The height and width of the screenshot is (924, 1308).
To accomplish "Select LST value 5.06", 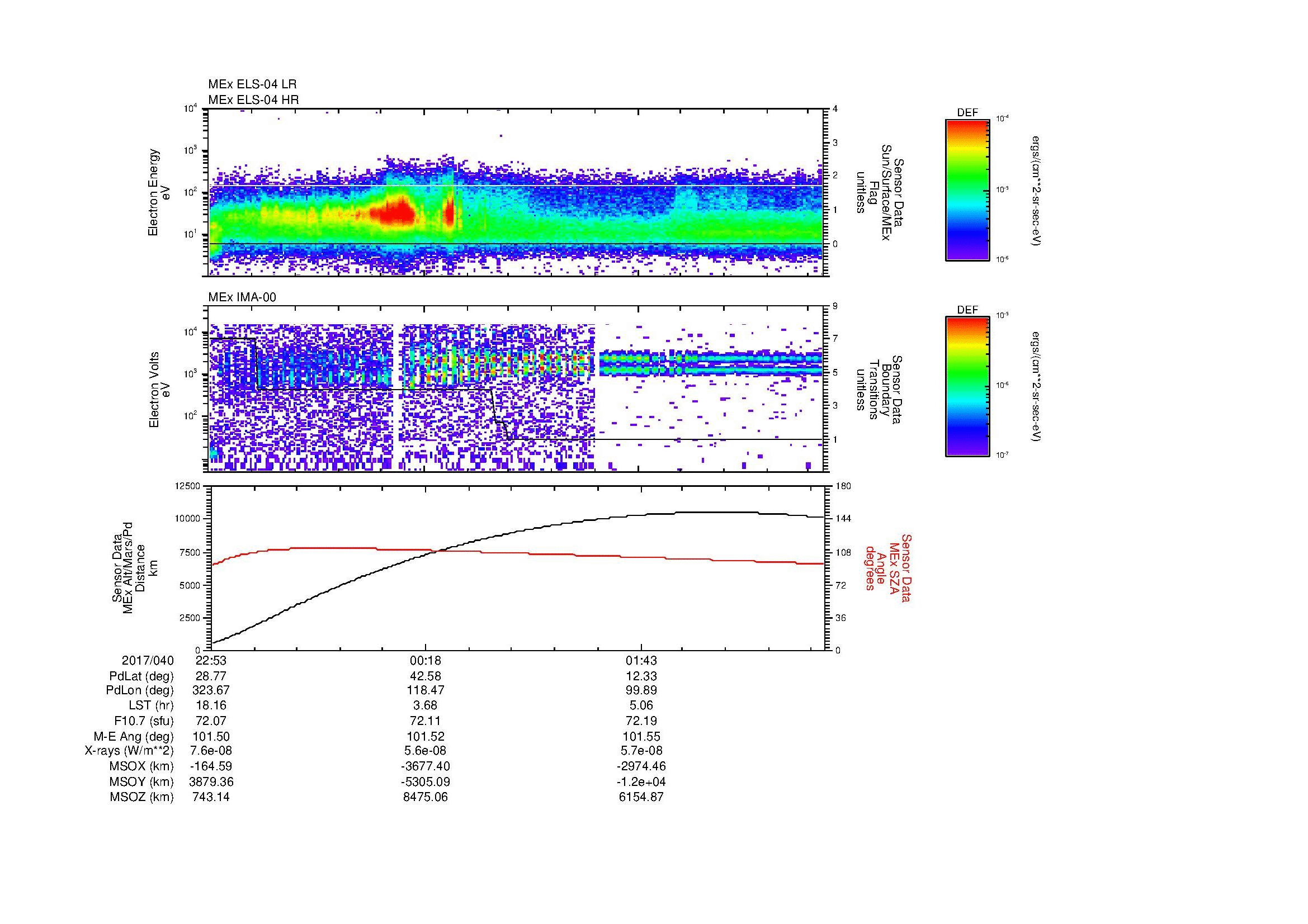I will pos(641,705).
